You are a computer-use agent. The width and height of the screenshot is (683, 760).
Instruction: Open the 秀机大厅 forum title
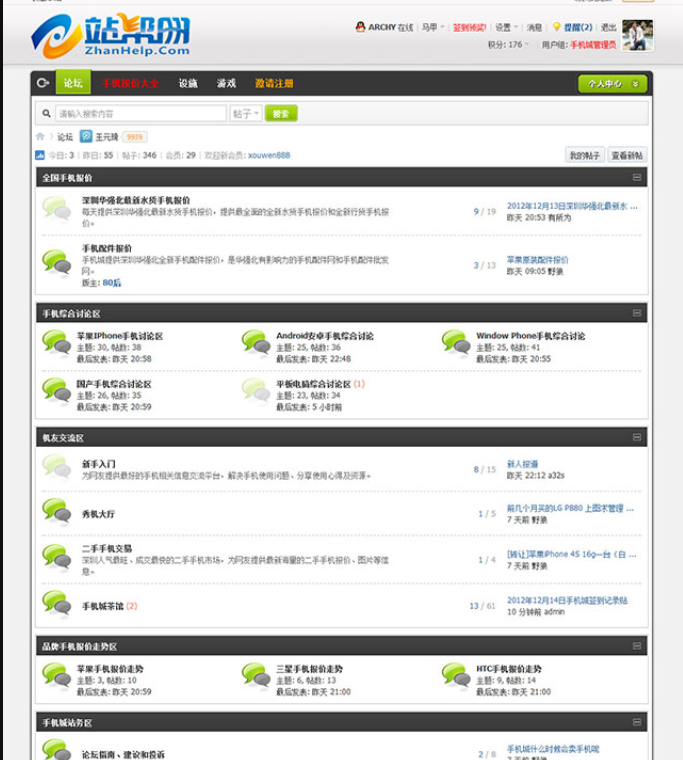(98, 514)
